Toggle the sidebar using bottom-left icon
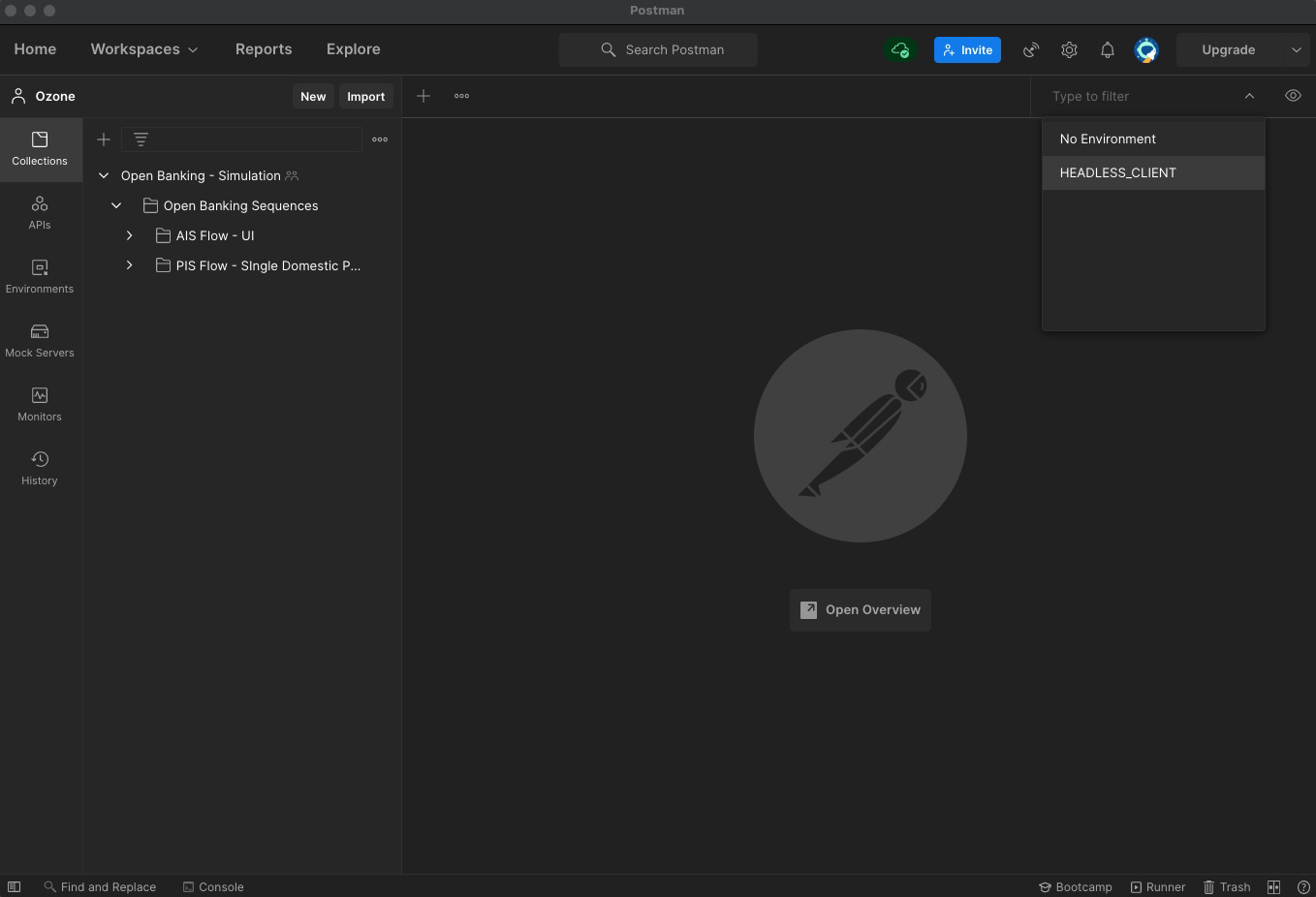Viewport: 1316px width, 897px height. coord(15,886)
